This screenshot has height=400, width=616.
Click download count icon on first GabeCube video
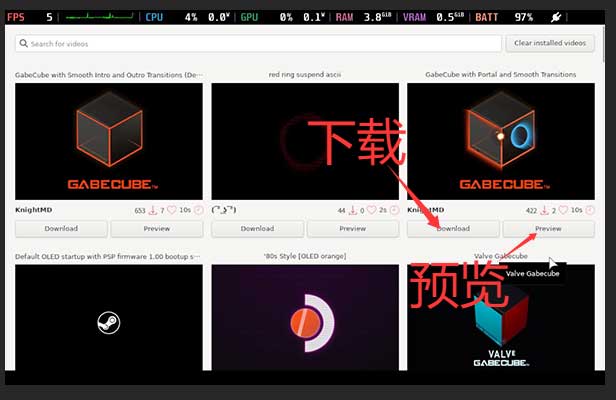tap(153, 211)
